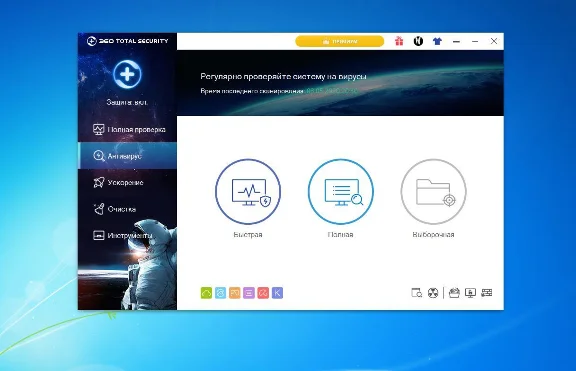Open the Полная проверка sidebar section
This screenshot has width=576, height=371.
coord(127,129)
